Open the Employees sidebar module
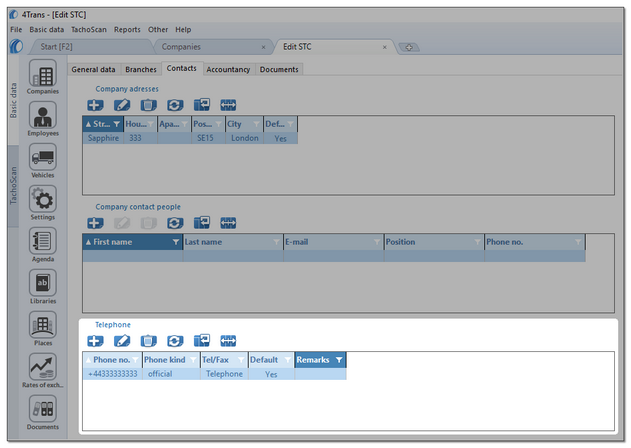 tap(43, 119)
